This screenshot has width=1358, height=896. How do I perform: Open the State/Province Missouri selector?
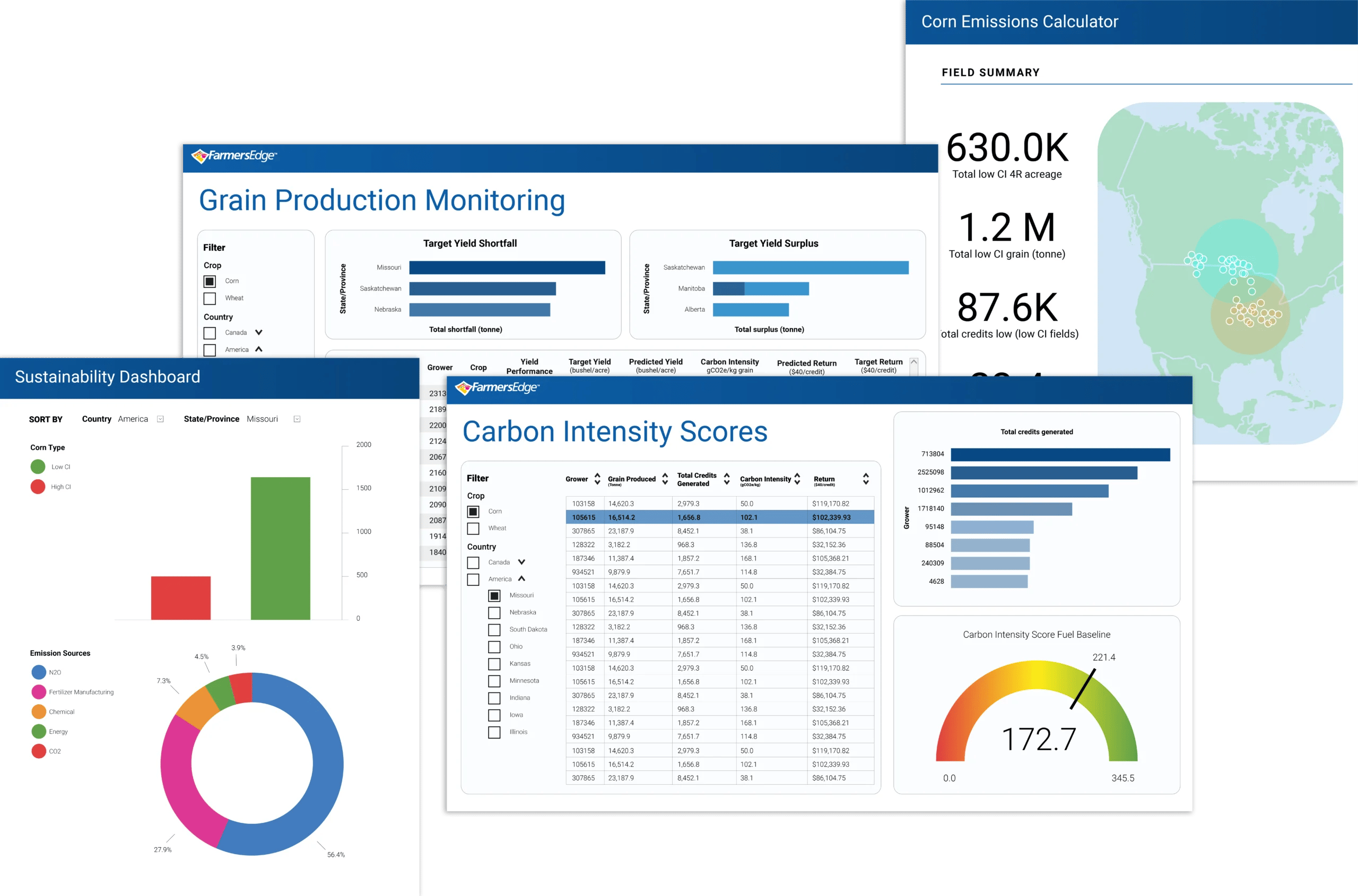coord(297,418)
